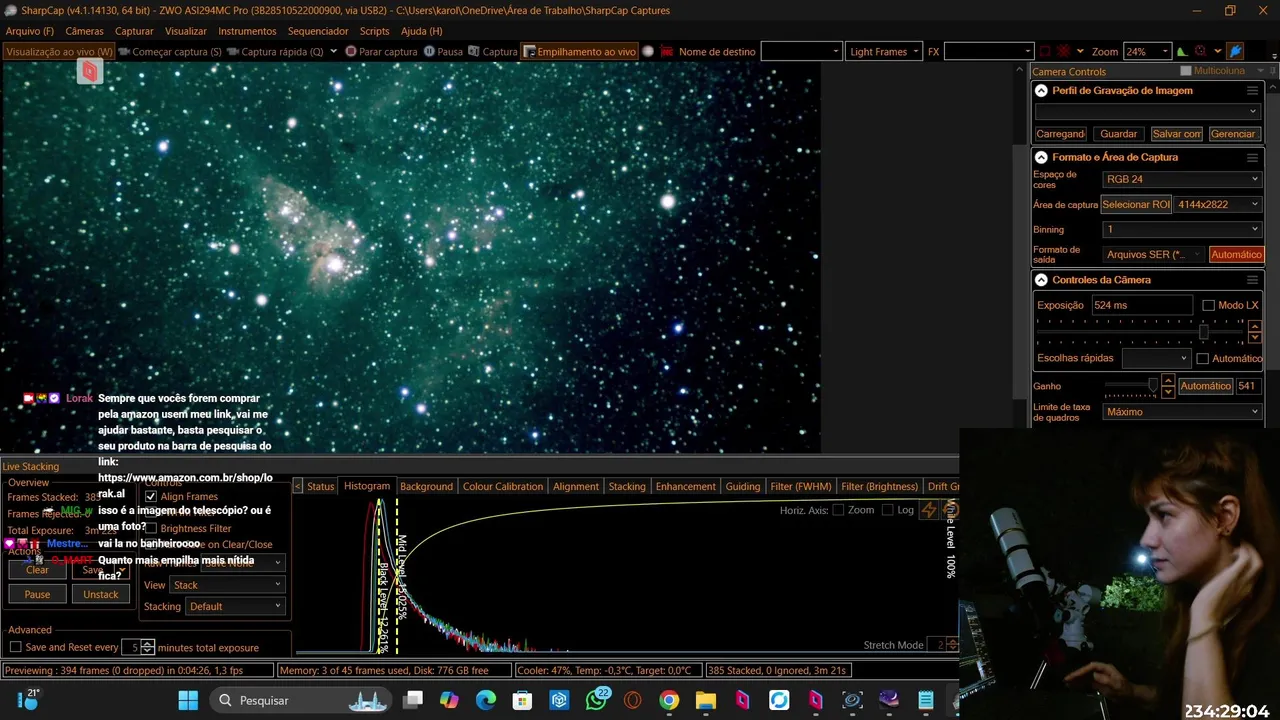Viewport: 1280px width, 720px height.
Task: Switch to the Alignment tab
Action: 576,486
